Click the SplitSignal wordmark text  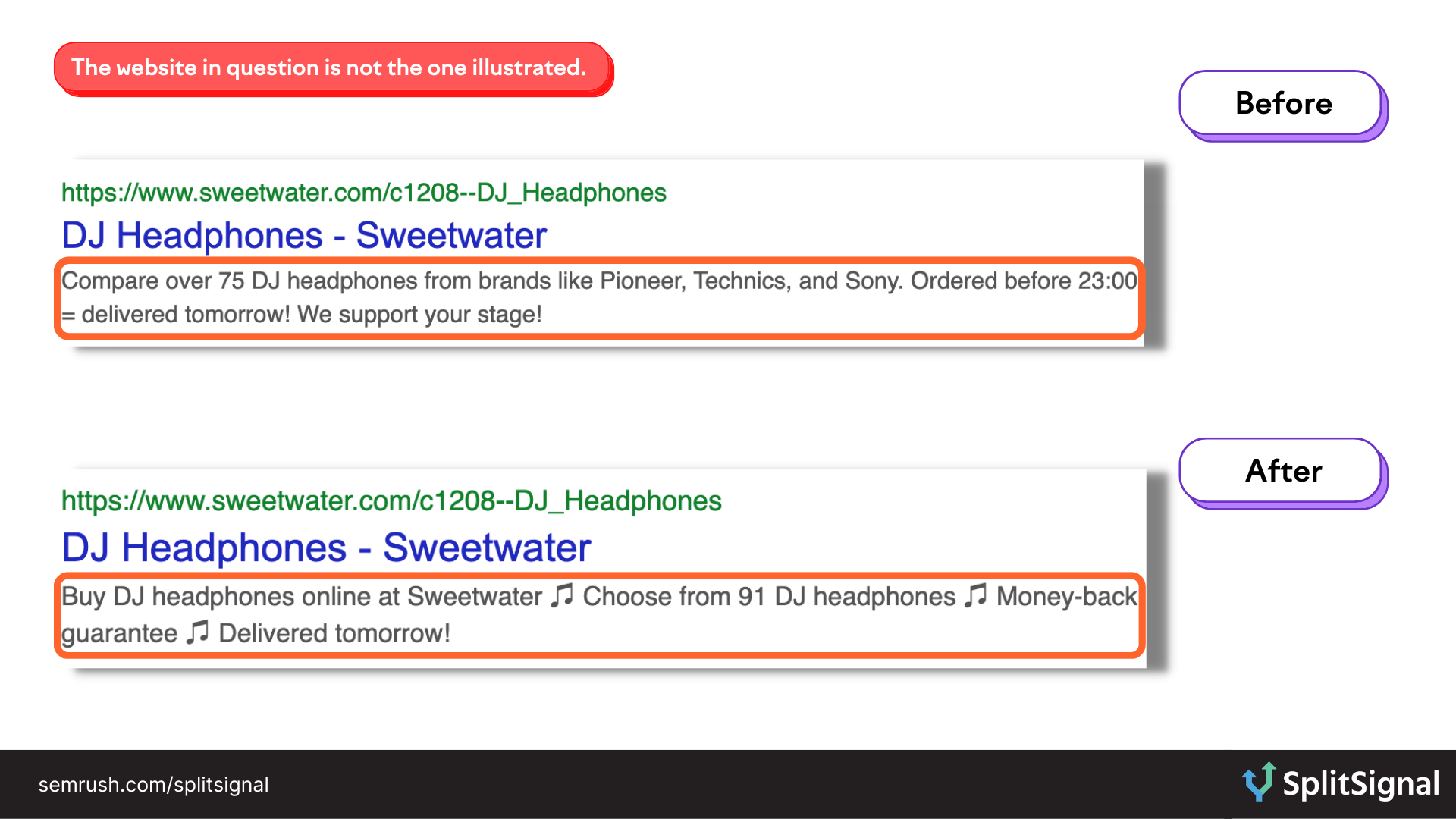click(x=1360, y=784)
